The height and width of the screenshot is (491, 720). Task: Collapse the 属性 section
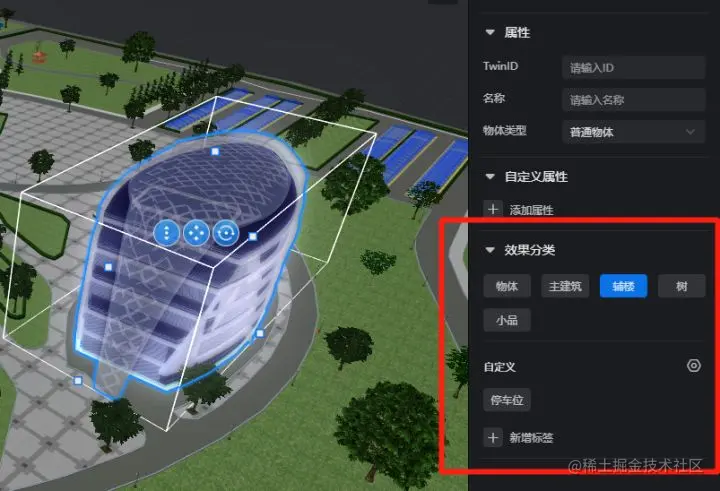[490, 32]
